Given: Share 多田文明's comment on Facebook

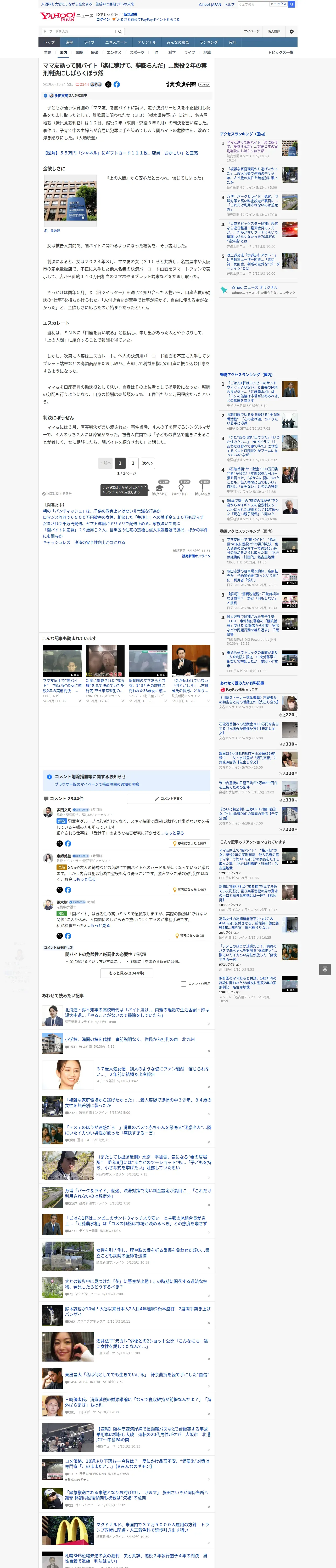Looking at the screenshot, I should 68,844.
